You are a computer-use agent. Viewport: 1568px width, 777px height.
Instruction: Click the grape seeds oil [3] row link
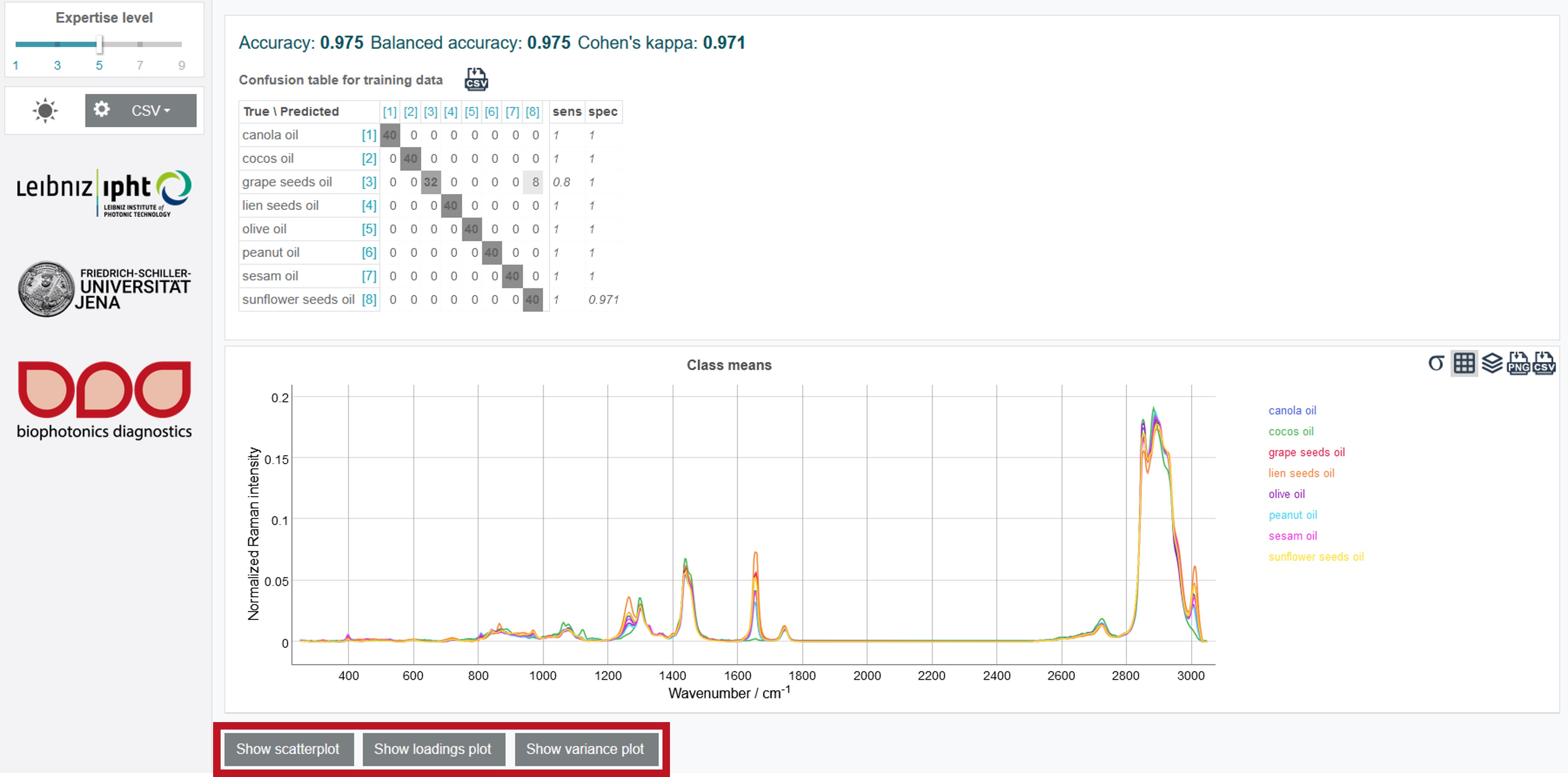(x=369, y=182)
